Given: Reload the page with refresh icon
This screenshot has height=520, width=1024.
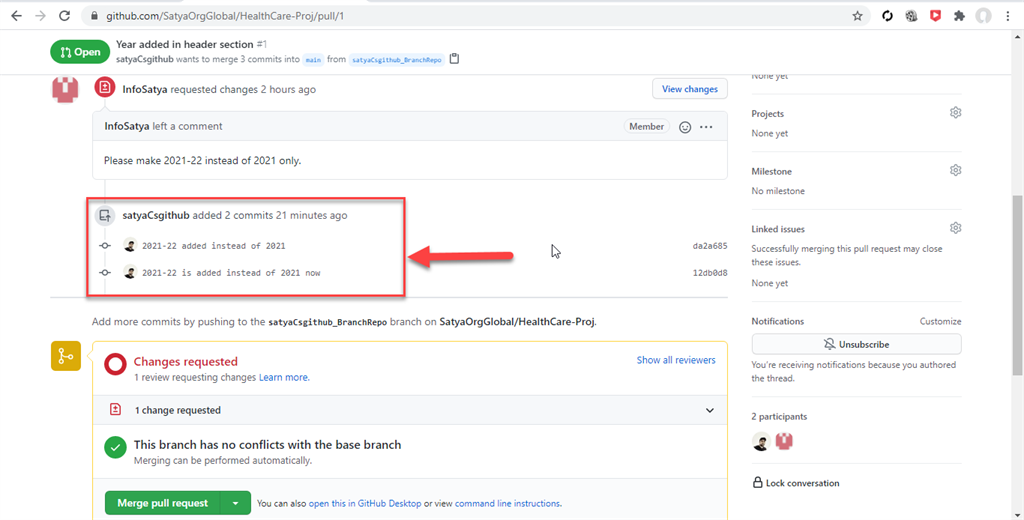Looking at the screenshot, I should [65, 16].
